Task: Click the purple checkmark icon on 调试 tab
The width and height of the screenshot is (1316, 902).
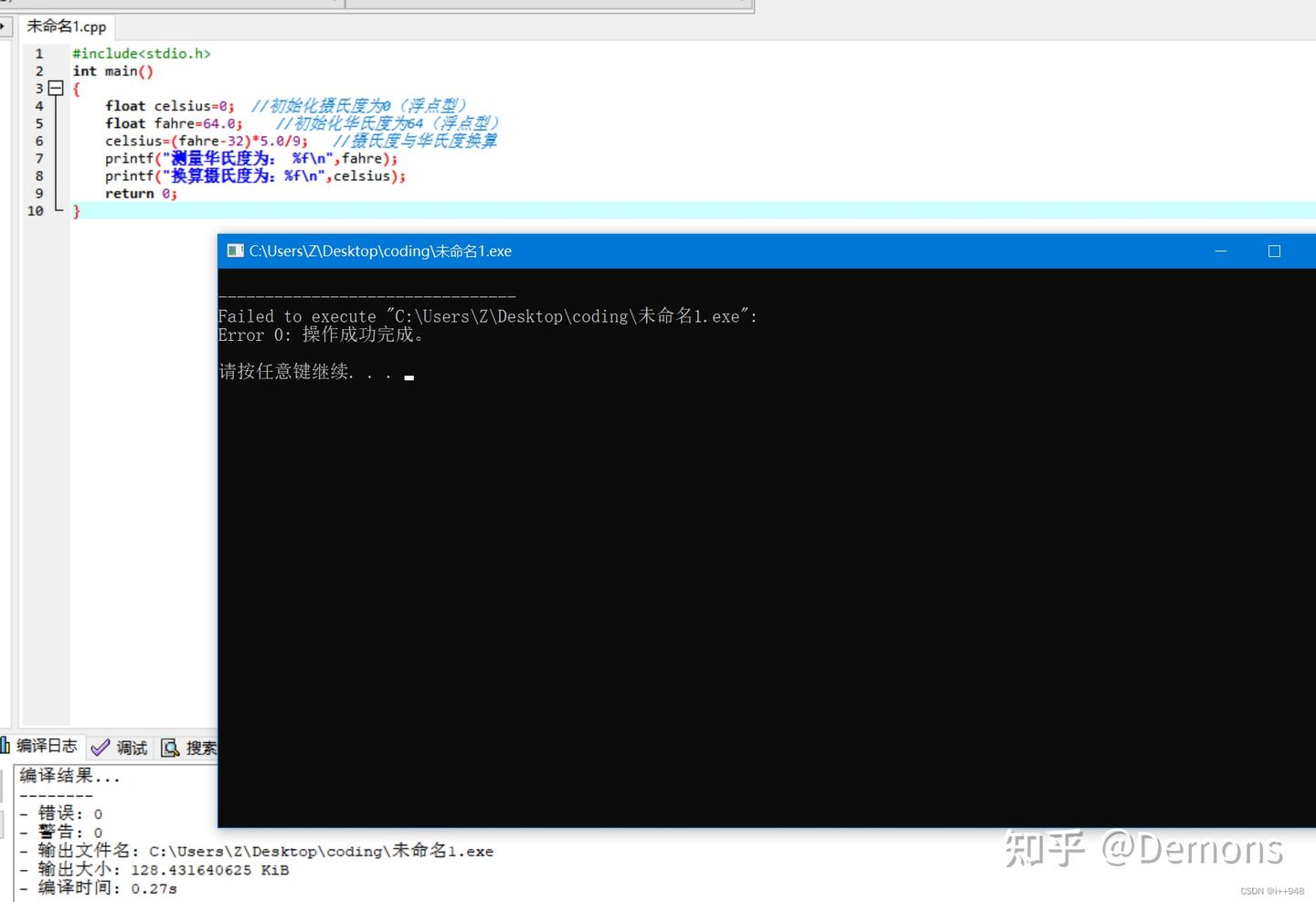Action: pyautogui.click(x=101, y=748)
